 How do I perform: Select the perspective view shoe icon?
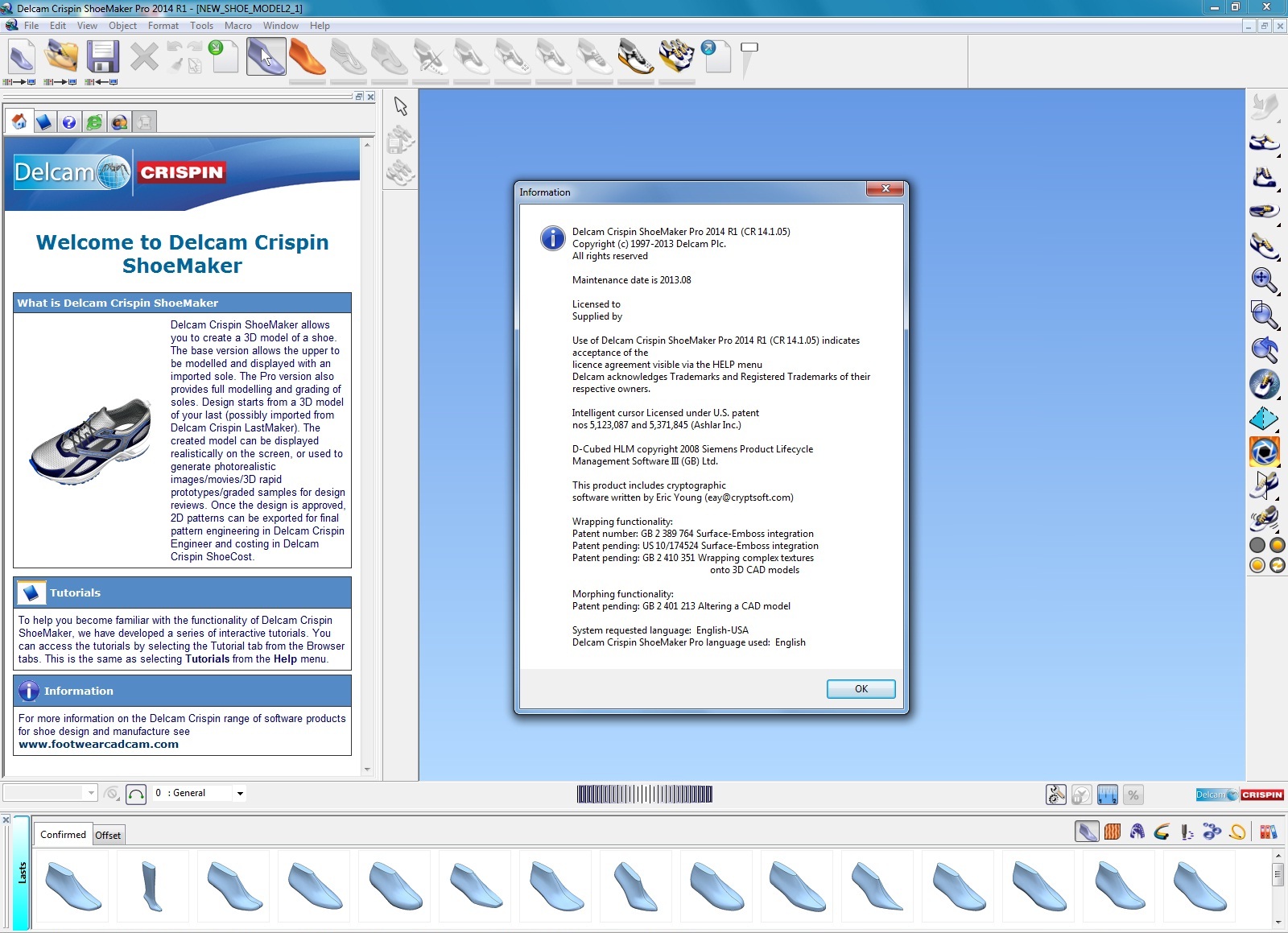(x=1264, y=246)
